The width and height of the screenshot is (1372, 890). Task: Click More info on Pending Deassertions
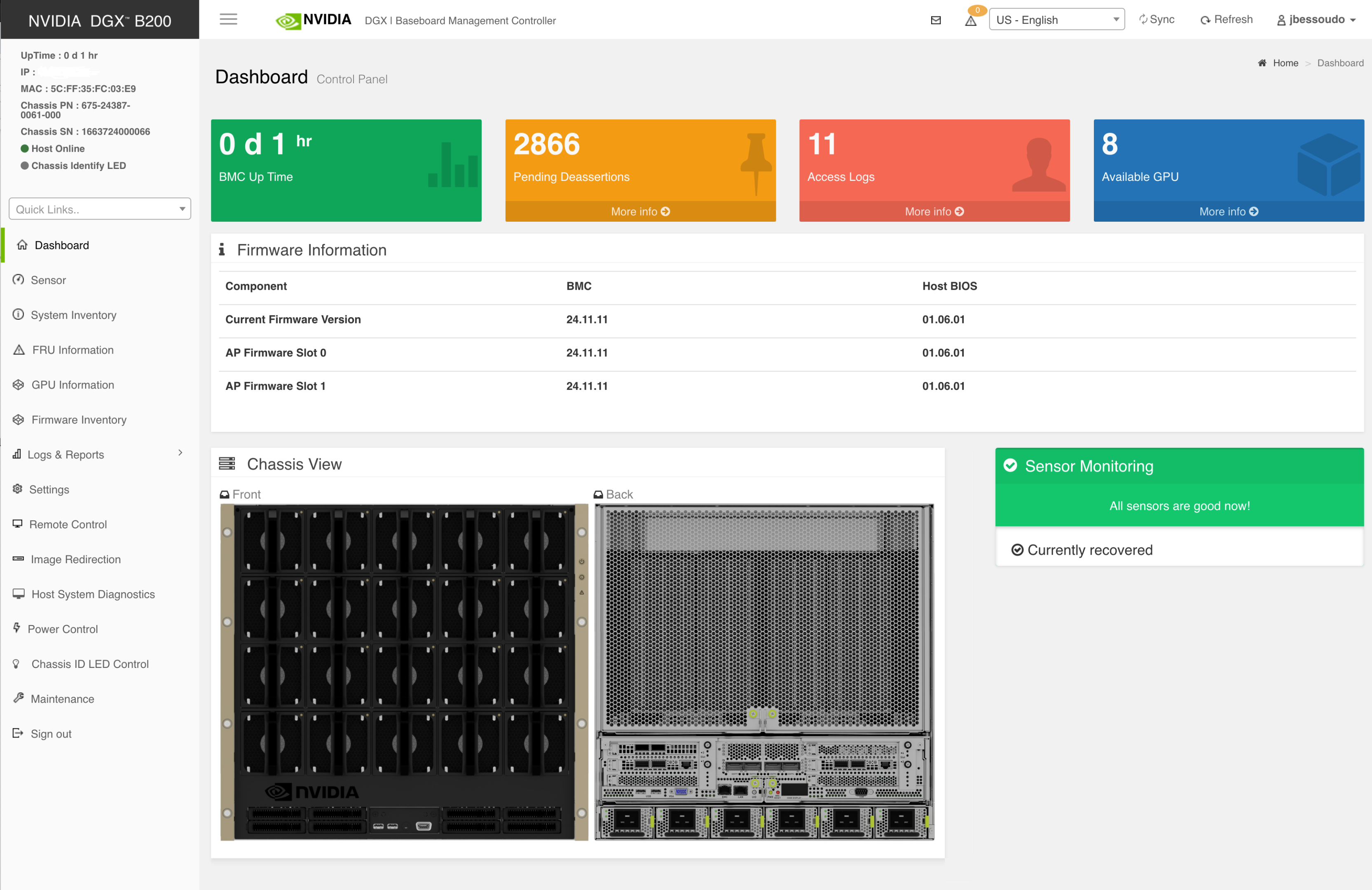pos(640,211)
